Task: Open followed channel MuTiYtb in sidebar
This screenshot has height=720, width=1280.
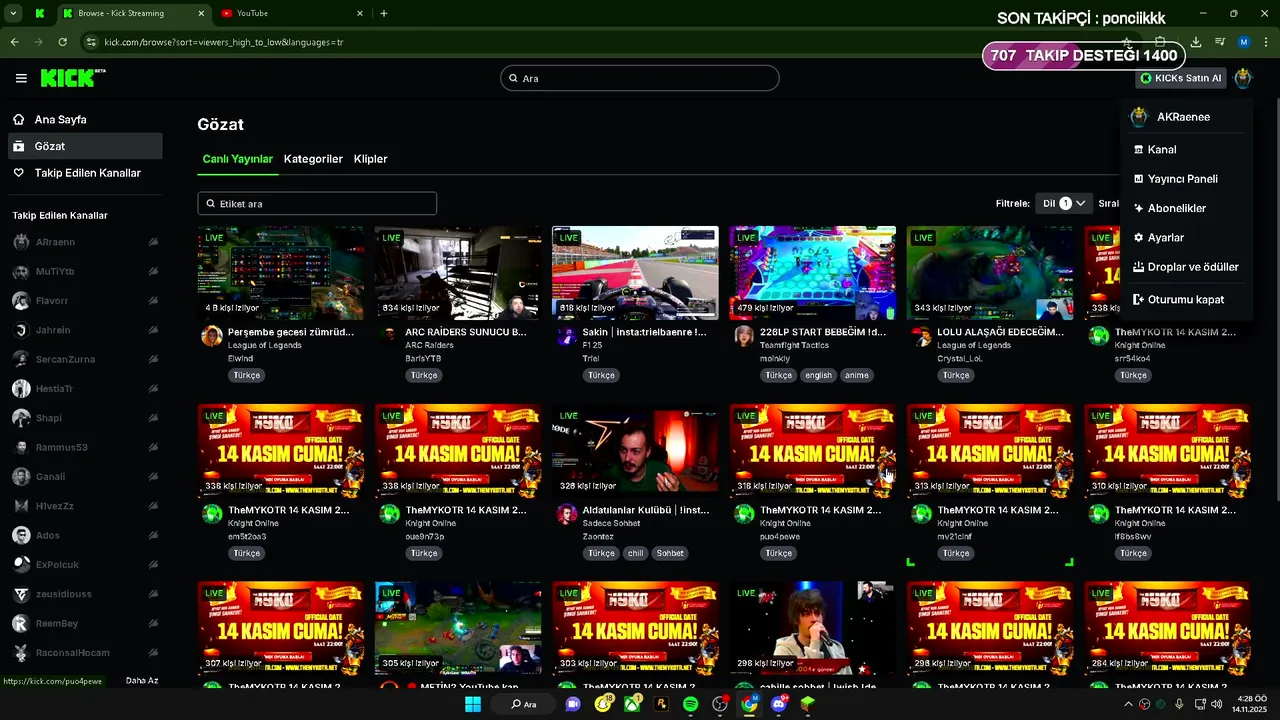Action: (84, 271)
